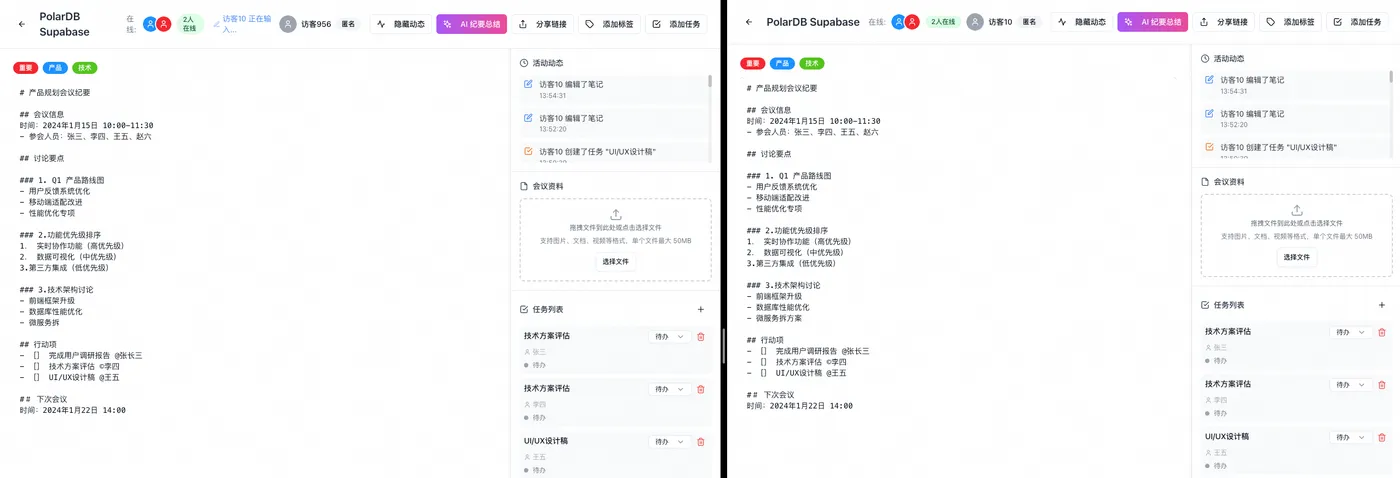Add a task via plus icon in 访客10's window

pos(1382,305)
